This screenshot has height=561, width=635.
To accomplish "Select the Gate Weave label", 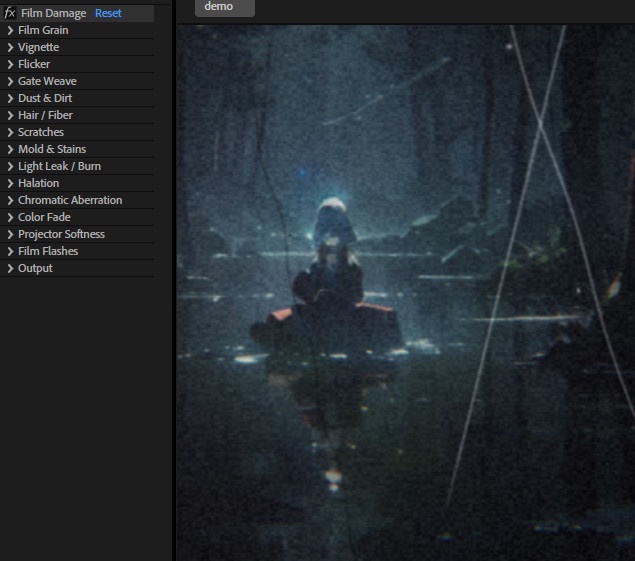I will click(47, 81).
